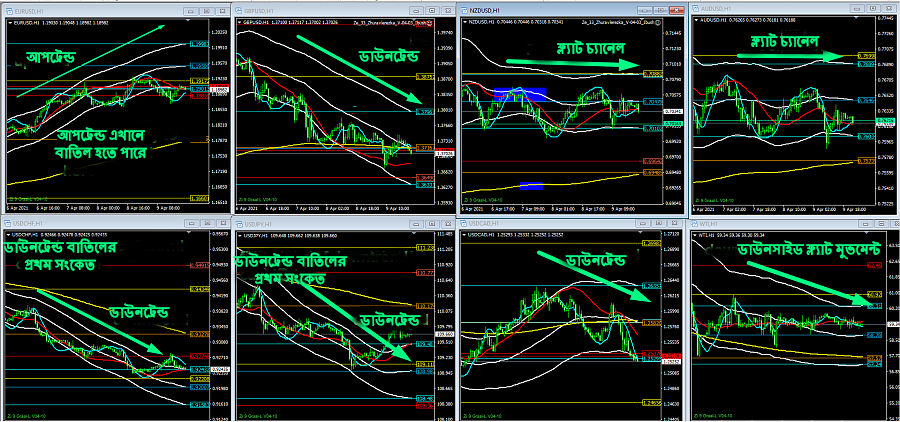Click the USDCAD,H1 chart window icon
This screenshot has width=900, height=422.
[x=463, y=223]
